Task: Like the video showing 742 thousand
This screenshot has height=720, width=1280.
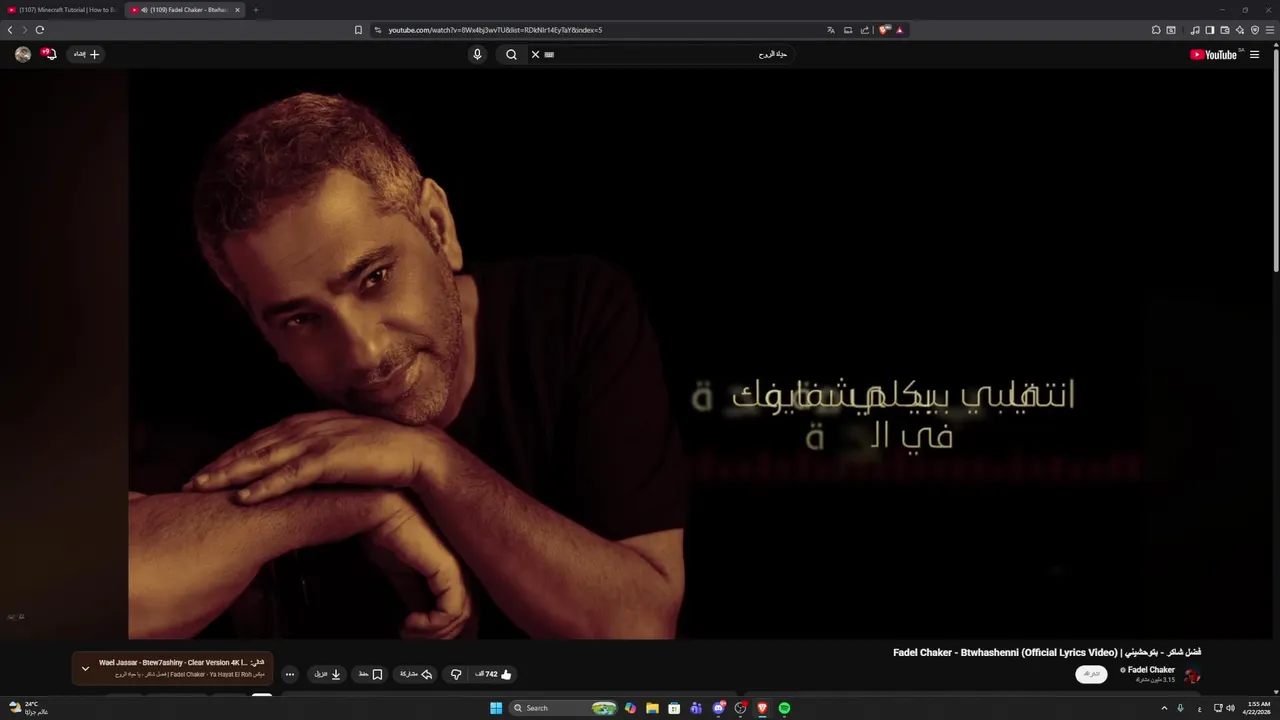Action: point(493,674)
